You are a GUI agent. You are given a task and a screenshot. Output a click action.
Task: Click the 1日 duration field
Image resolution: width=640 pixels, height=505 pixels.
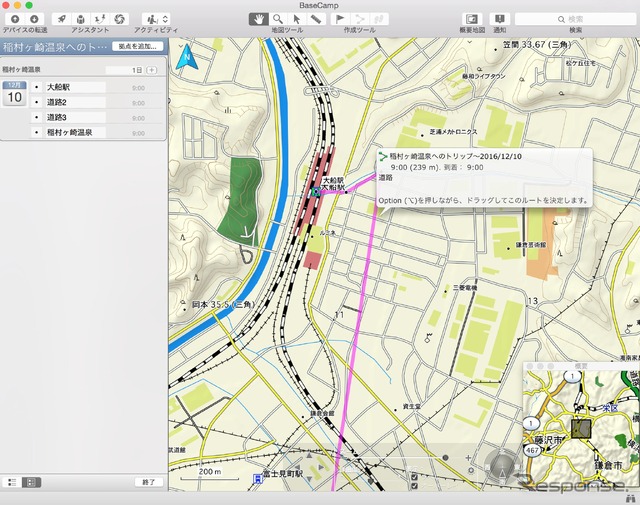[124, 70]
